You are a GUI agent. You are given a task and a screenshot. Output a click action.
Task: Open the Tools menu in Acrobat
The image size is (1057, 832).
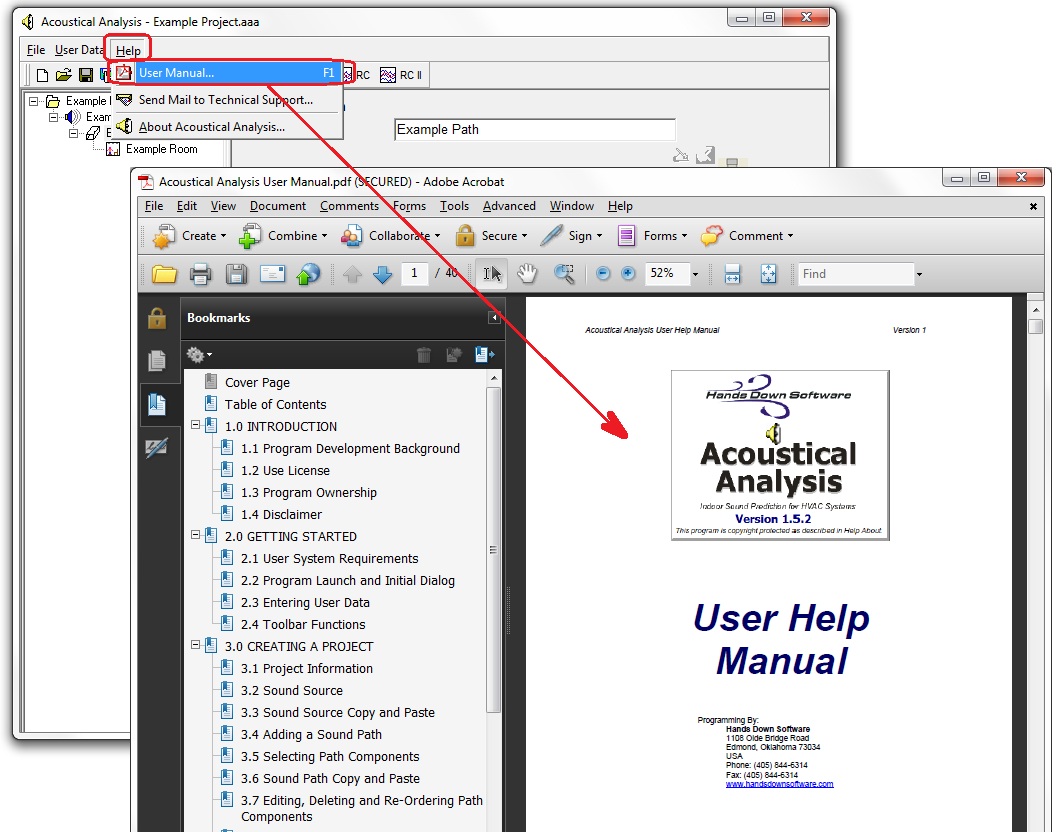pos(454,206)
